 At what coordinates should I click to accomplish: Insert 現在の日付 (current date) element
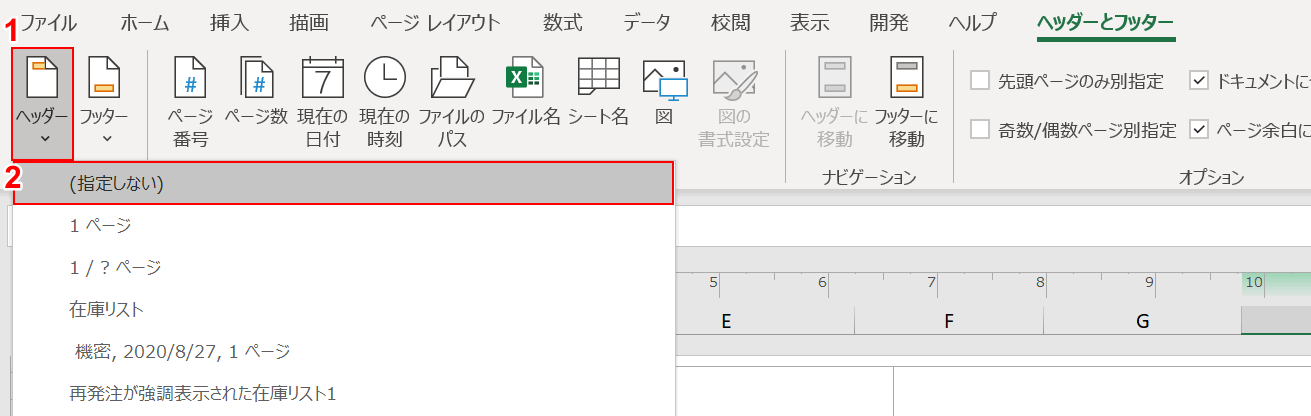point(322,100)
